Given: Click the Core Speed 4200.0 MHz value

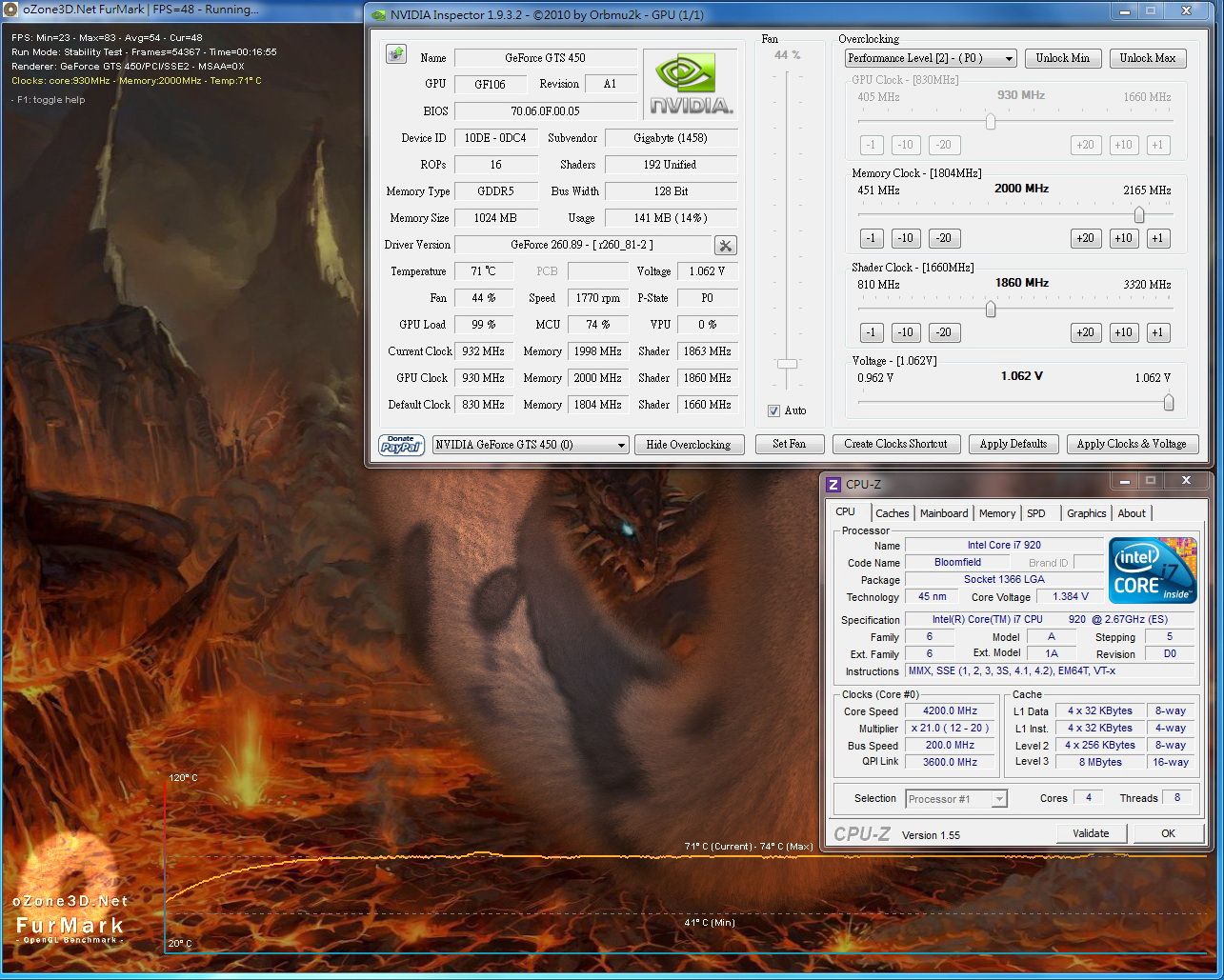Looking at the screenshot, I should pyautogui.click(x=951, y=711).
